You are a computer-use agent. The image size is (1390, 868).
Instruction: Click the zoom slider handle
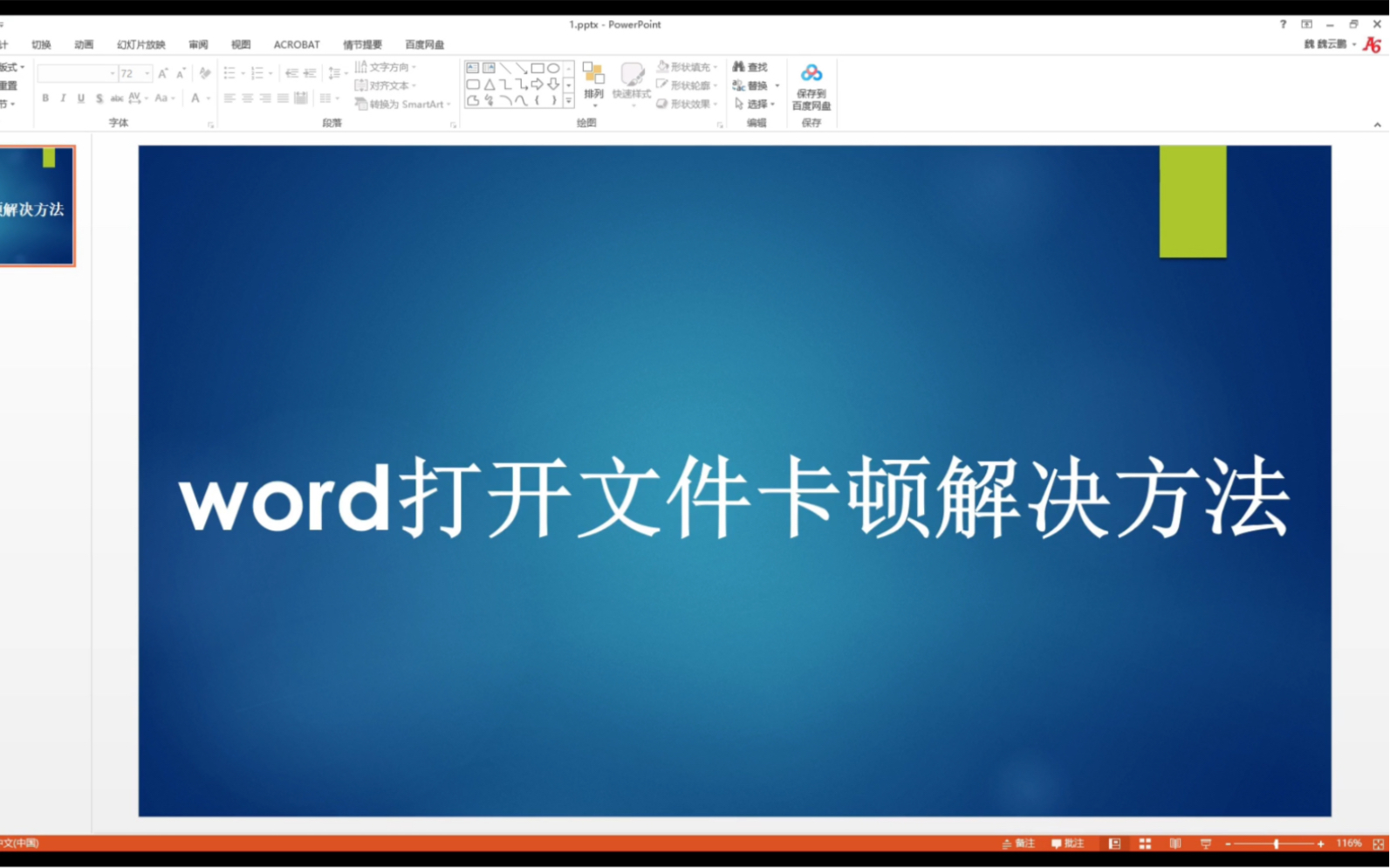tap(1277, 844)
